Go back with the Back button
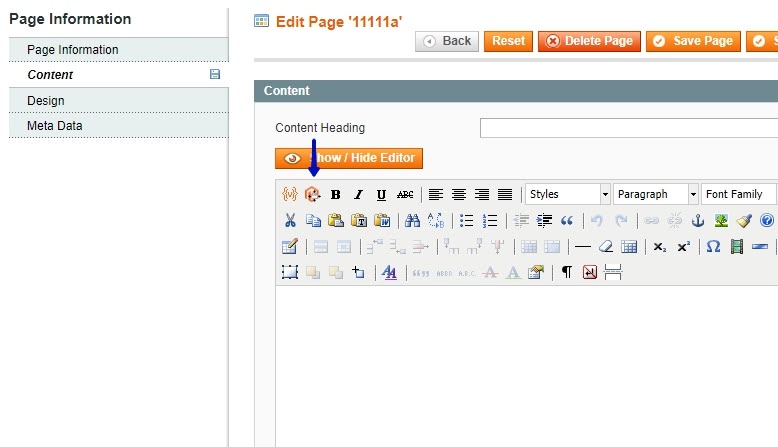This screenshot has height=447, width=778. point(447,41)
